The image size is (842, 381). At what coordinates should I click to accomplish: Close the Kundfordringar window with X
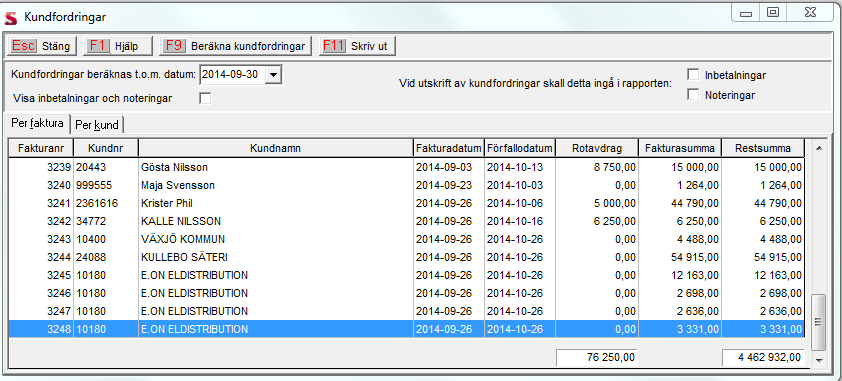810,13
